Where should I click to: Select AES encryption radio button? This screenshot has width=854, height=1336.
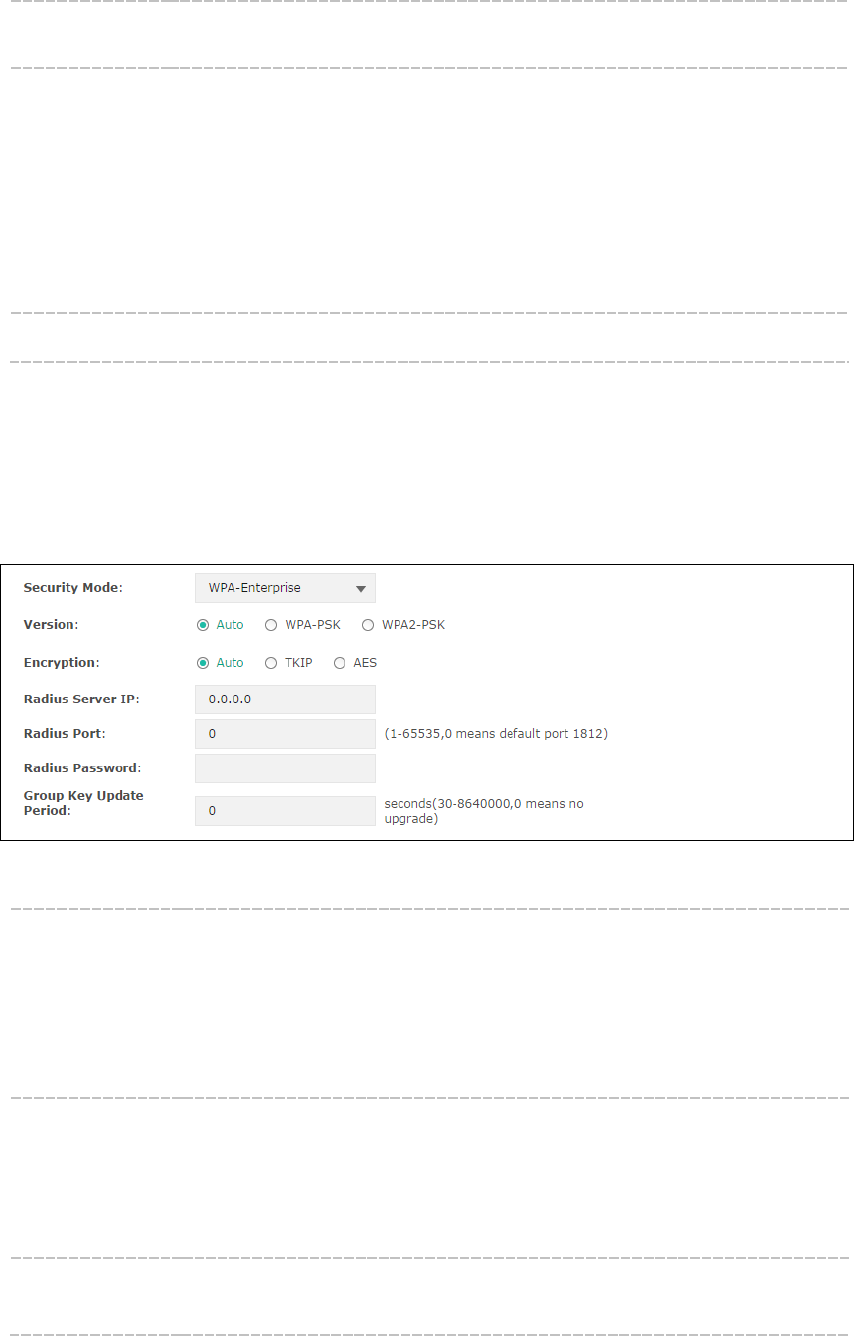point(340,662)
